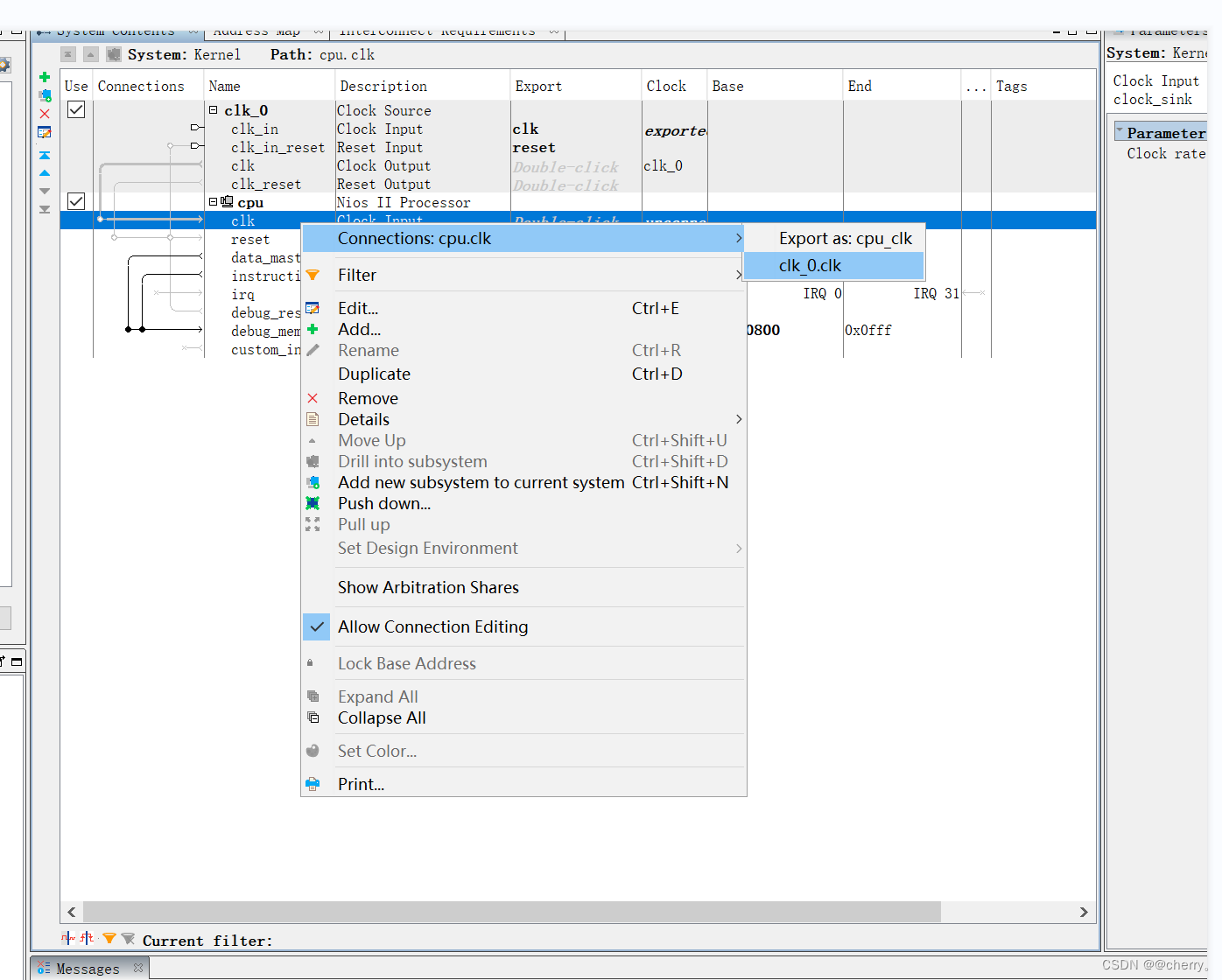
Task: Click the green Add plus icon in the context menu
Action: [x=313, y=329]
